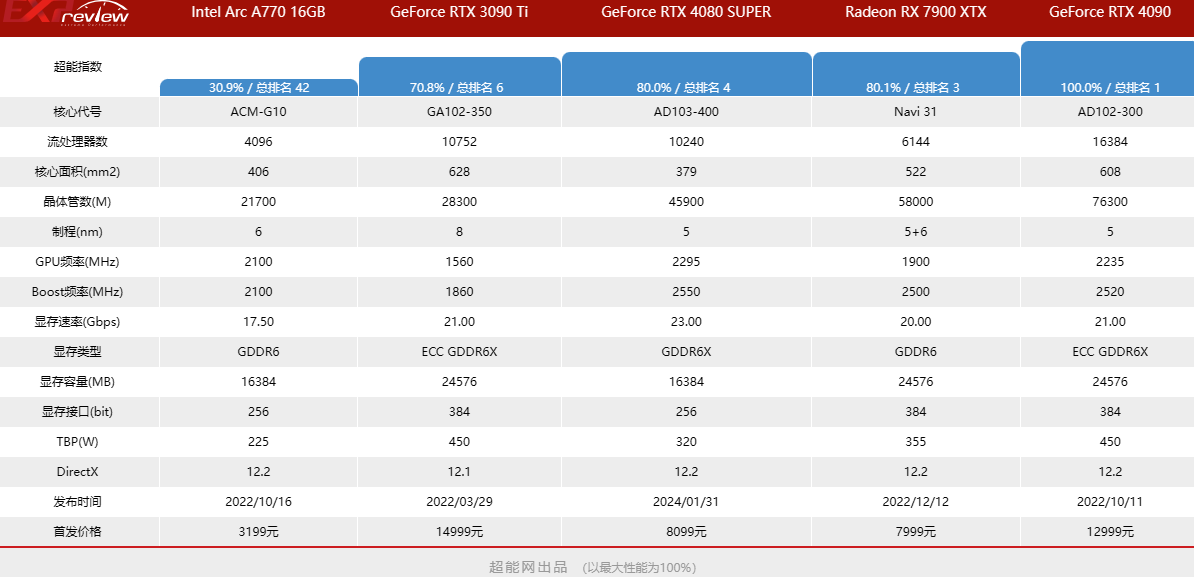Open the Intel Arc A770 16GB column header
Screen dimensions: 1194x577
[259, 13]
